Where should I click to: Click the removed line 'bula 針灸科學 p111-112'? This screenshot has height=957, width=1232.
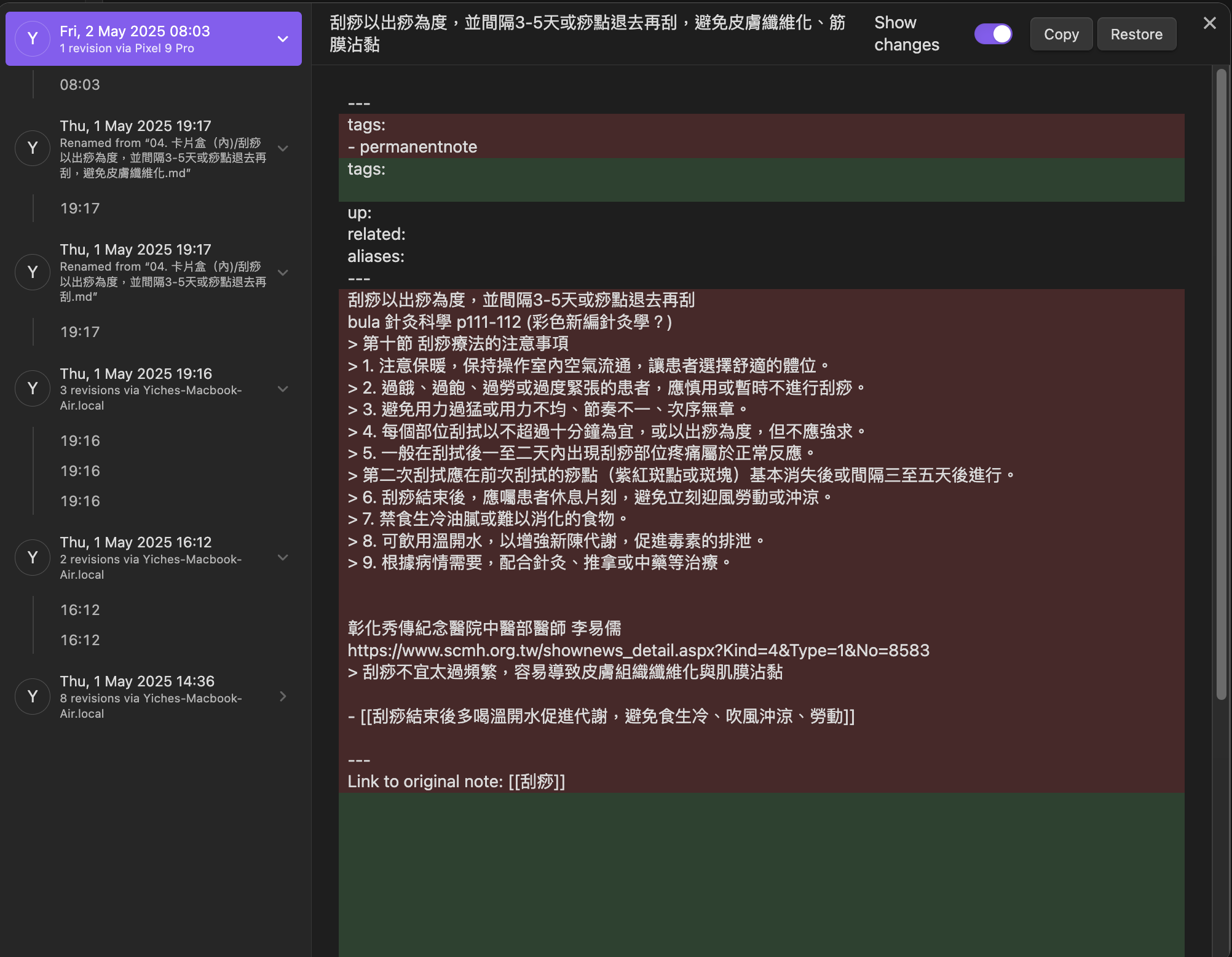[x=510, y=322]
